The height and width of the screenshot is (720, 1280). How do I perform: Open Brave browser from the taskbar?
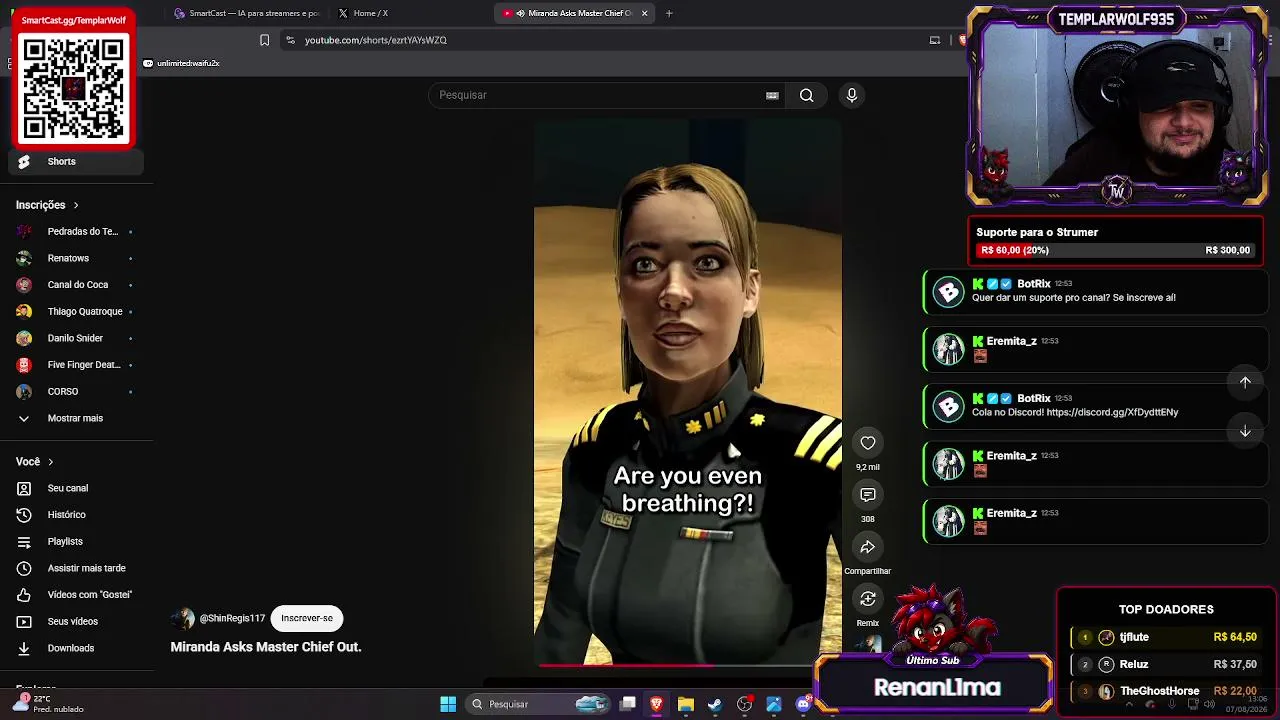(656, 704)
